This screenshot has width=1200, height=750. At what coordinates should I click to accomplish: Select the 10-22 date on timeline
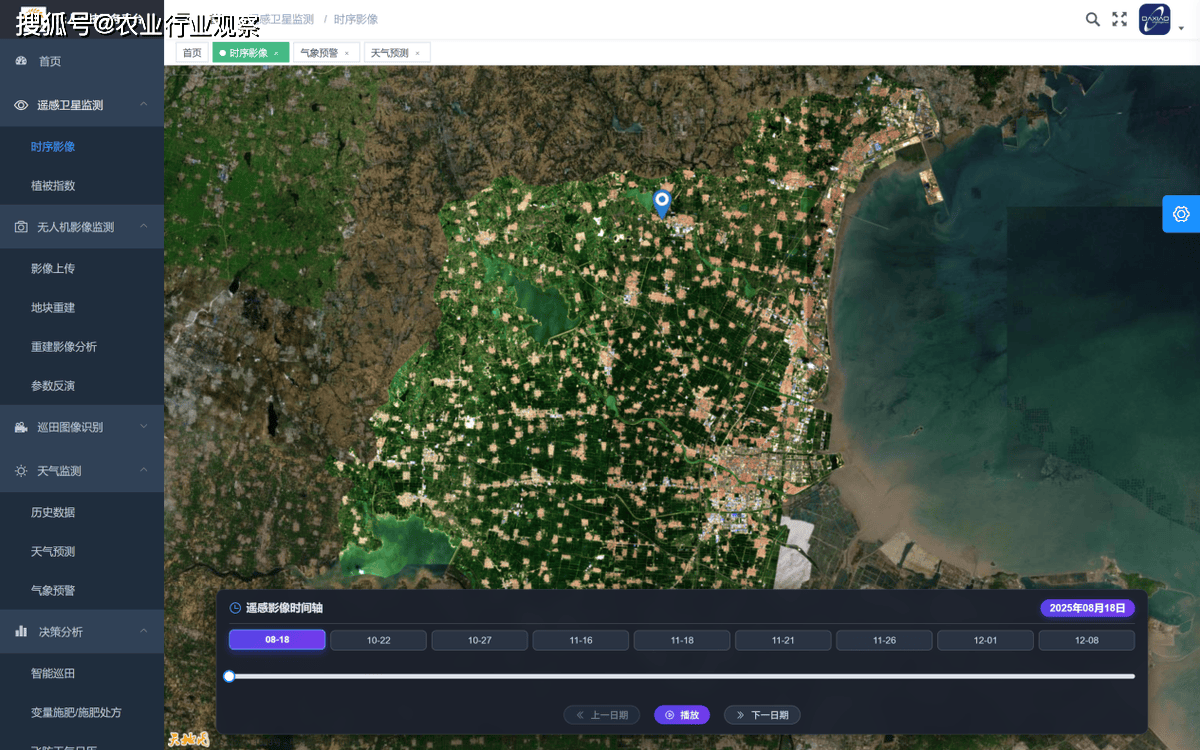pos(378,640)
